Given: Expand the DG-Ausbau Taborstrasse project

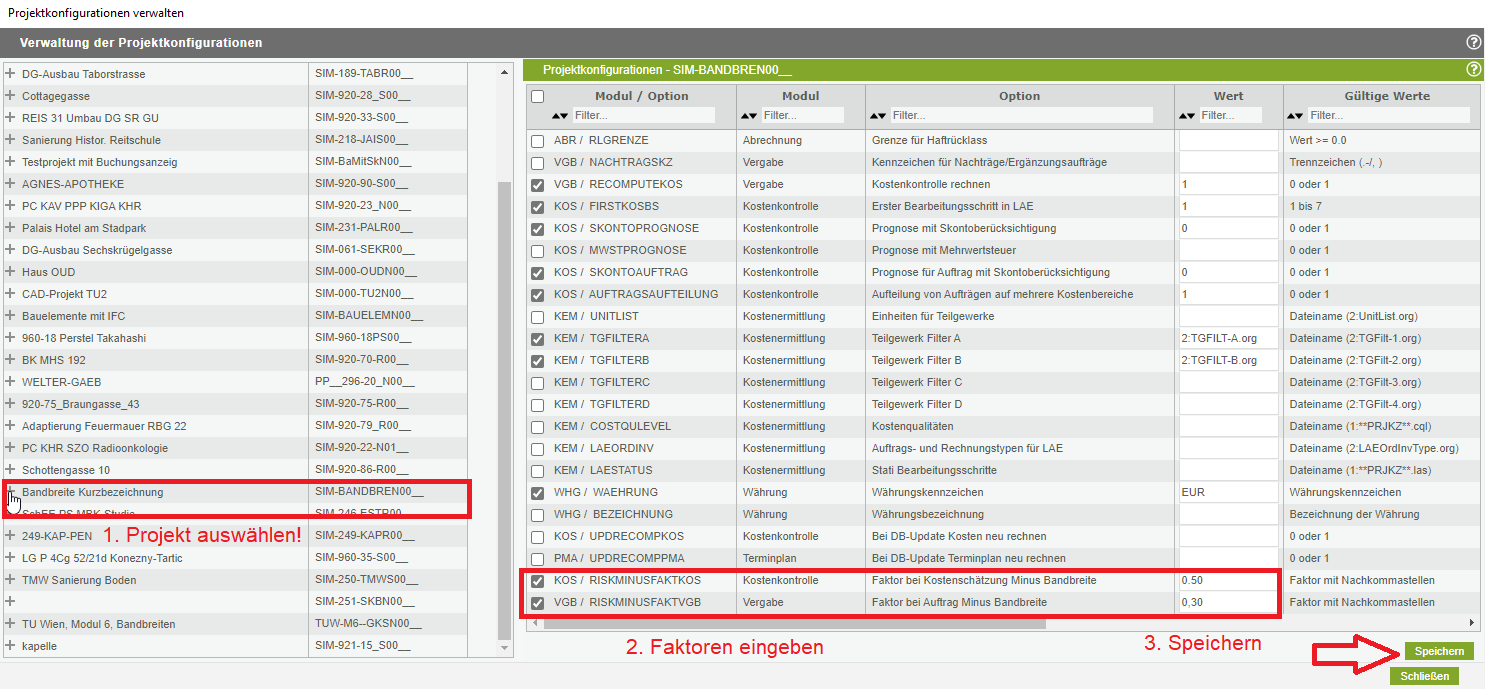Looking at the screenshot, I should point(11,74).
